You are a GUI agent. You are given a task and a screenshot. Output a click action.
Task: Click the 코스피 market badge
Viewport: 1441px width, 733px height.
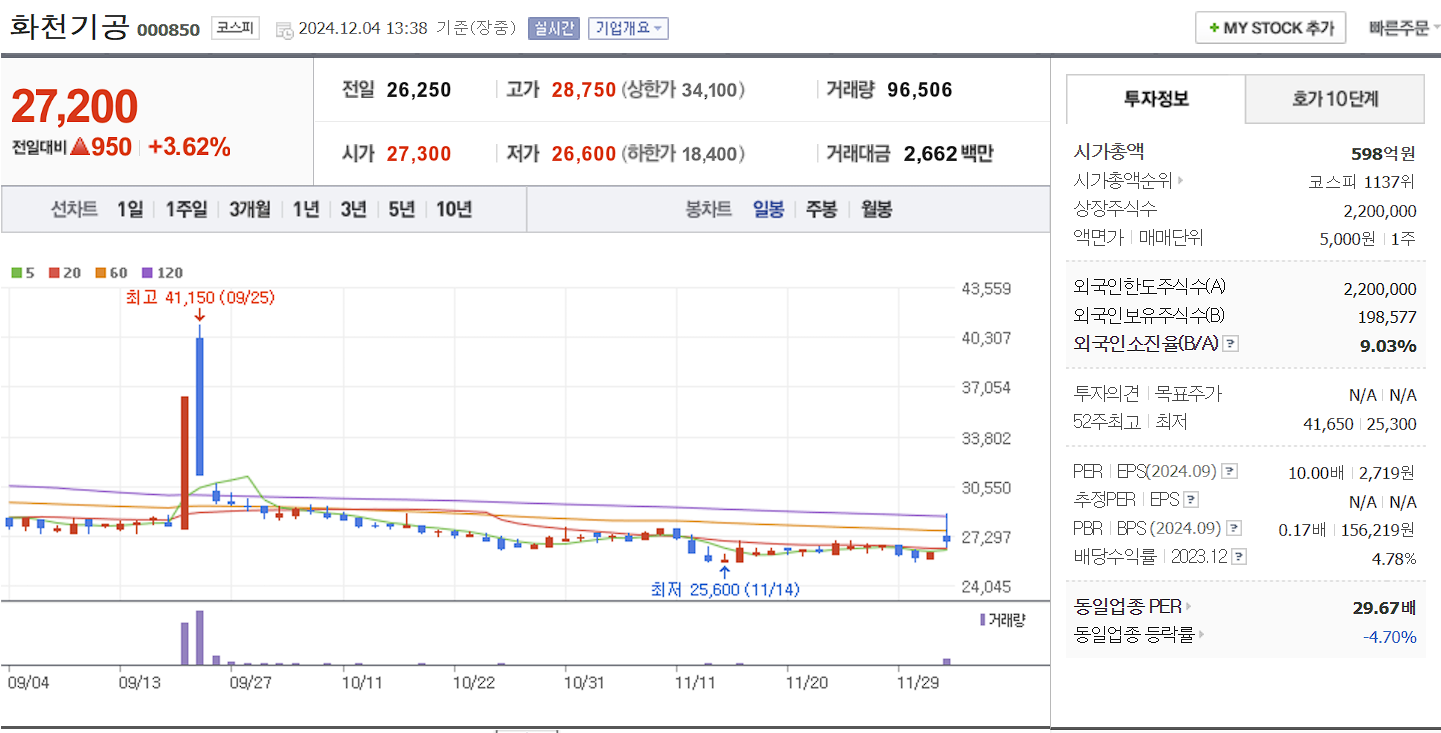235,29
